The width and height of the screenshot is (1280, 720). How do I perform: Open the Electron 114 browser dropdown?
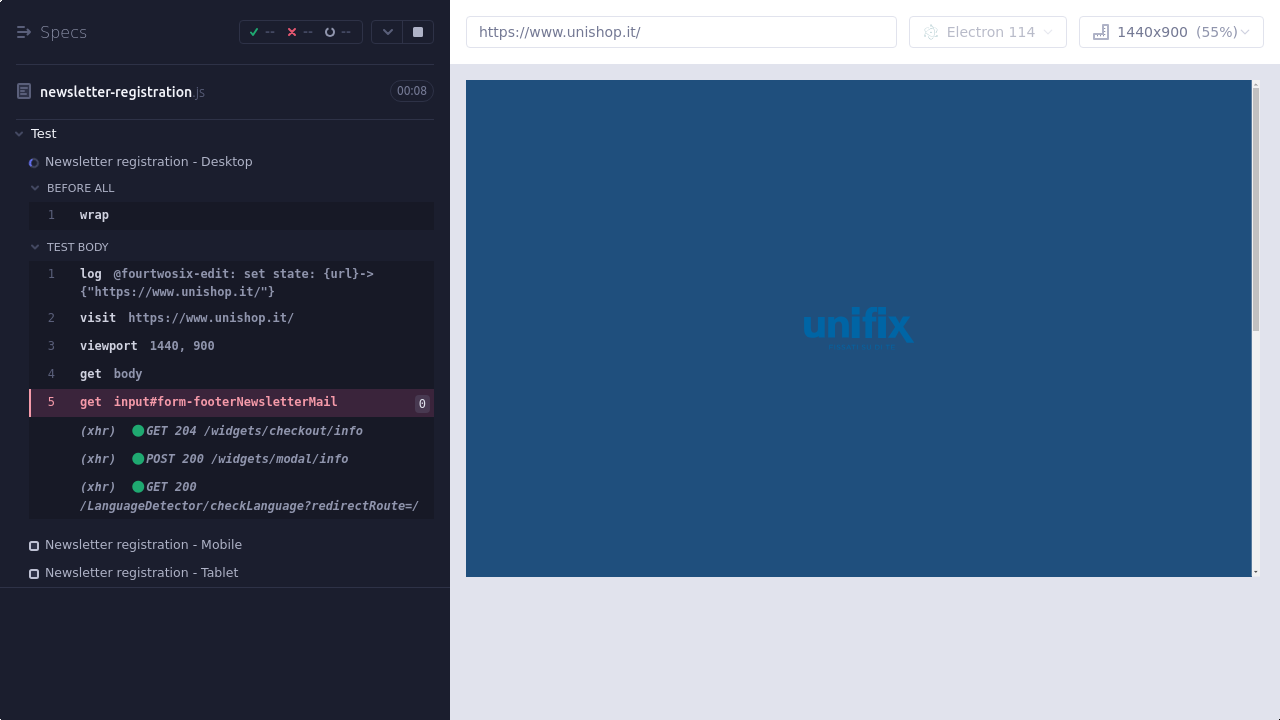tap(1048, 32)
